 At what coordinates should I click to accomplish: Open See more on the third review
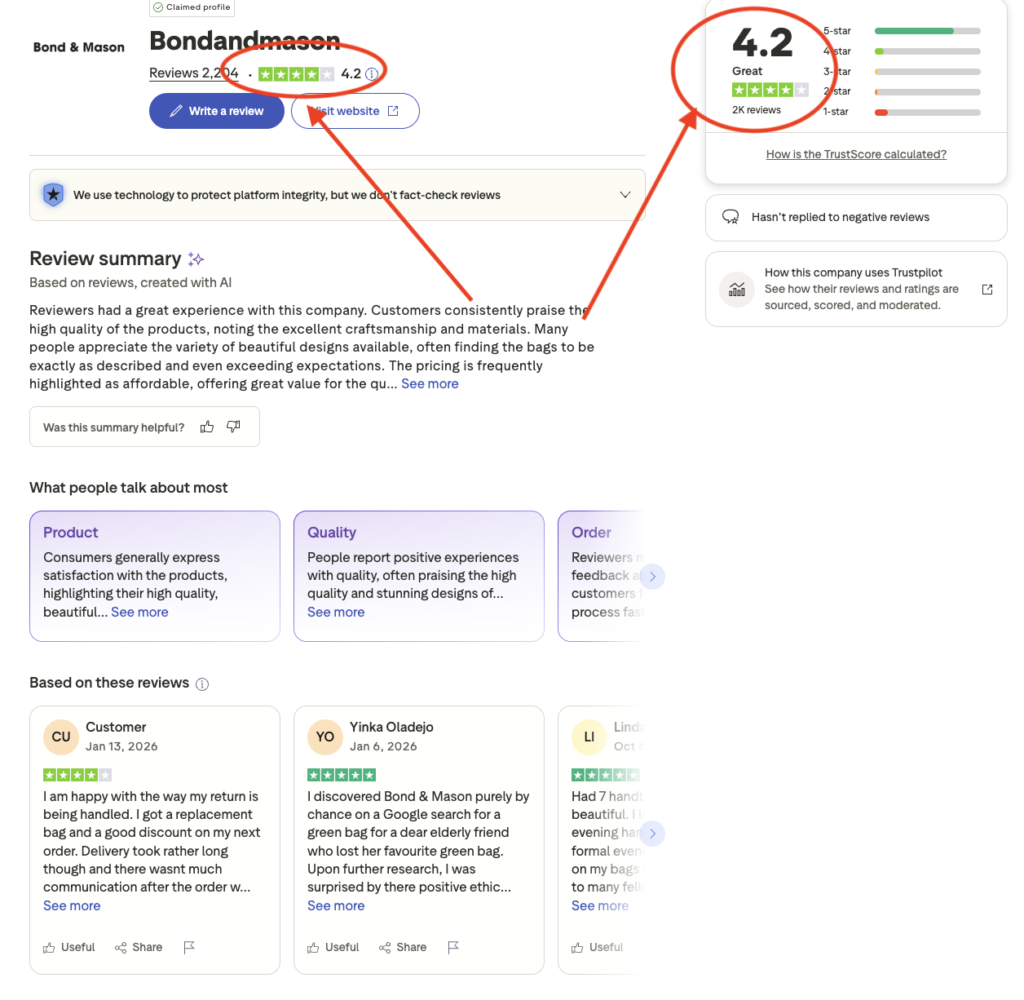click(600, 906)
